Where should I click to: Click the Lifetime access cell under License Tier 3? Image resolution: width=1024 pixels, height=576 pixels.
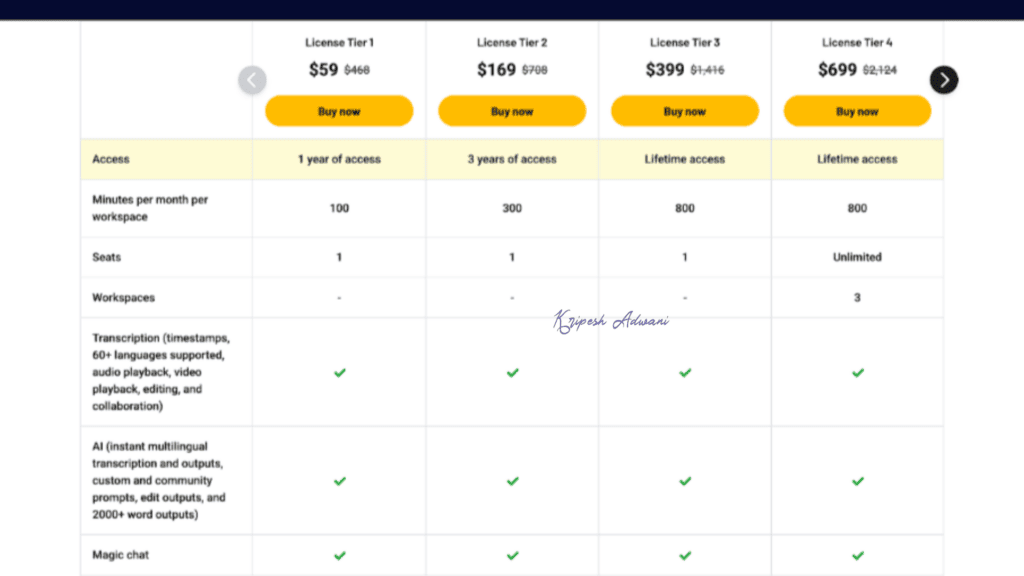685,159
